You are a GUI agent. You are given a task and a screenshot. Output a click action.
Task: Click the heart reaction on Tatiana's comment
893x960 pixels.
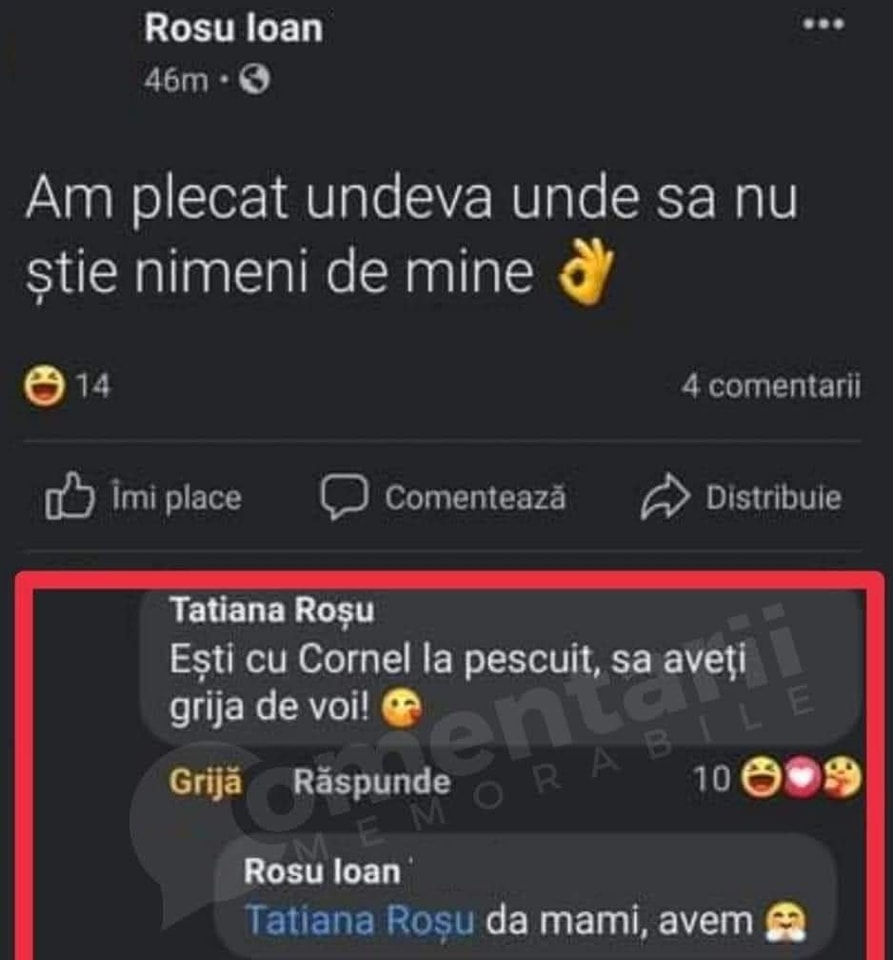pyautogui.click(x=801, y=782)
